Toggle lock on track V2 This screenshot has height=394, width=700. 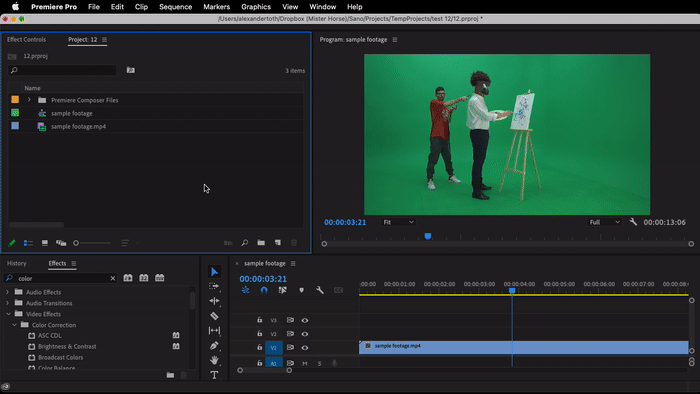click(259, 333)
